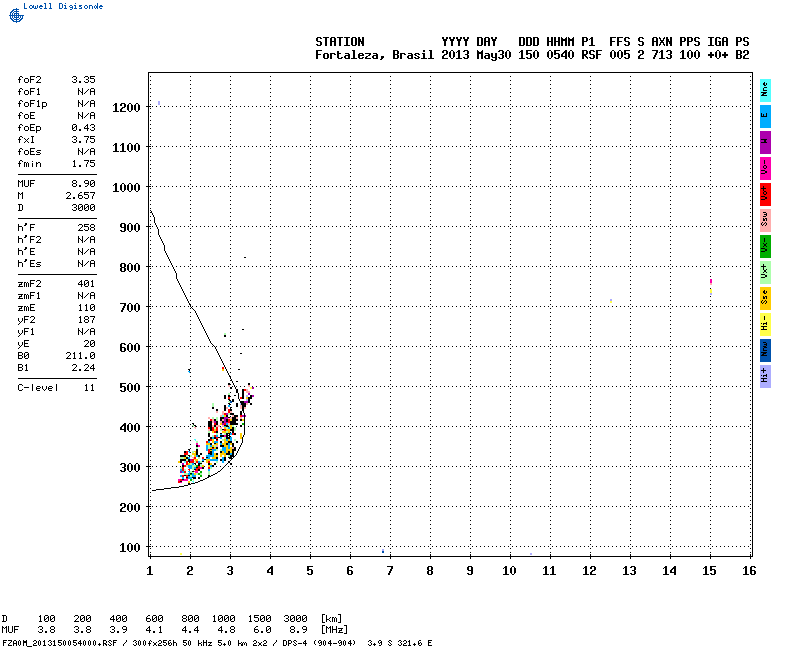
Task: Click the h'Es parameter label
Action: tap(29, 264)
